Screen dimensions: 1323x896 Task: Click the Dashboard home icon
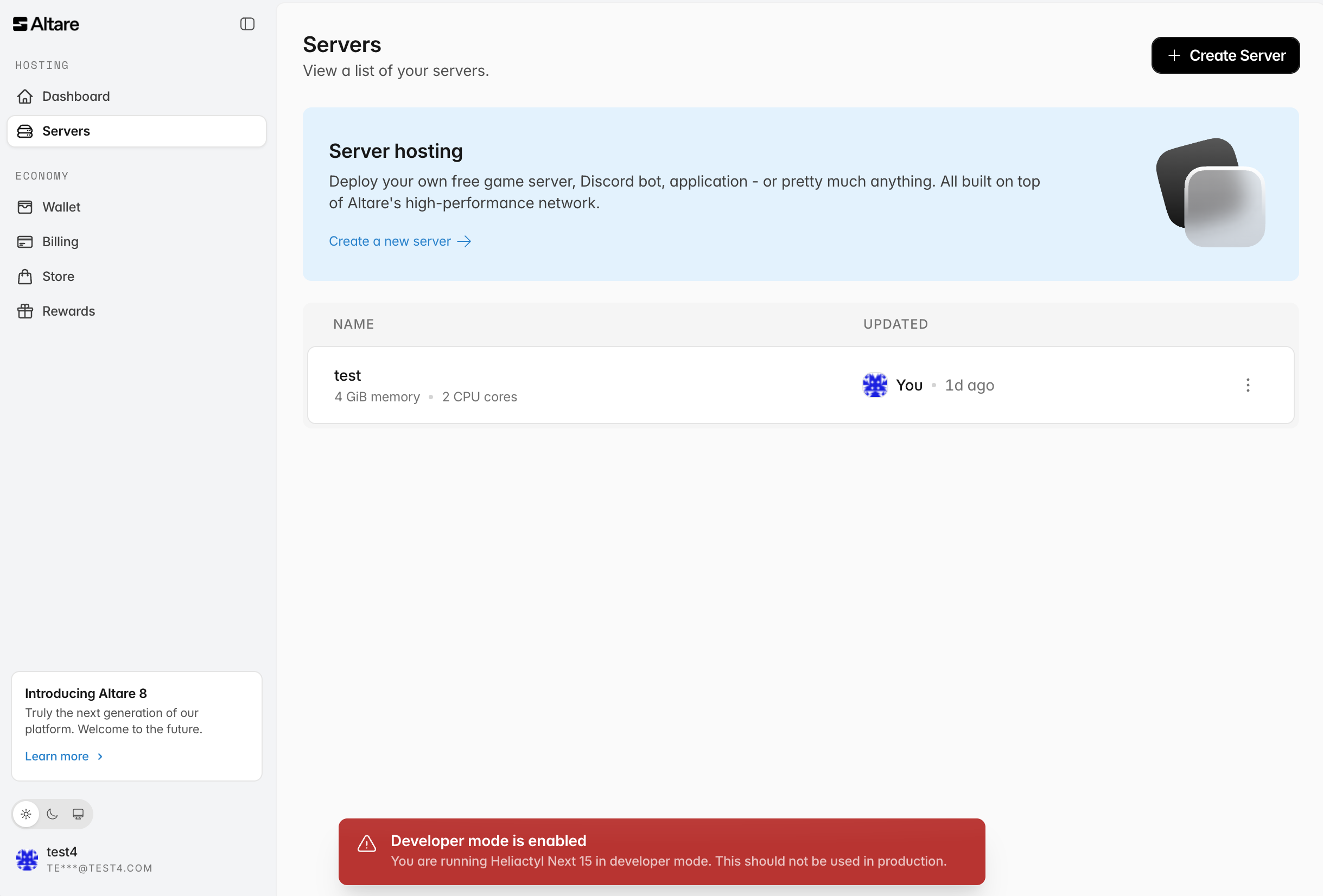[x=25, y=97]
